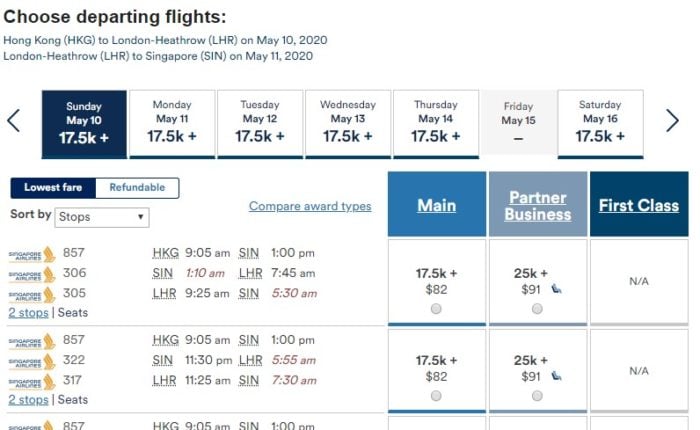Click Singapore Airlines logo beside flight 317

point(32,381)
